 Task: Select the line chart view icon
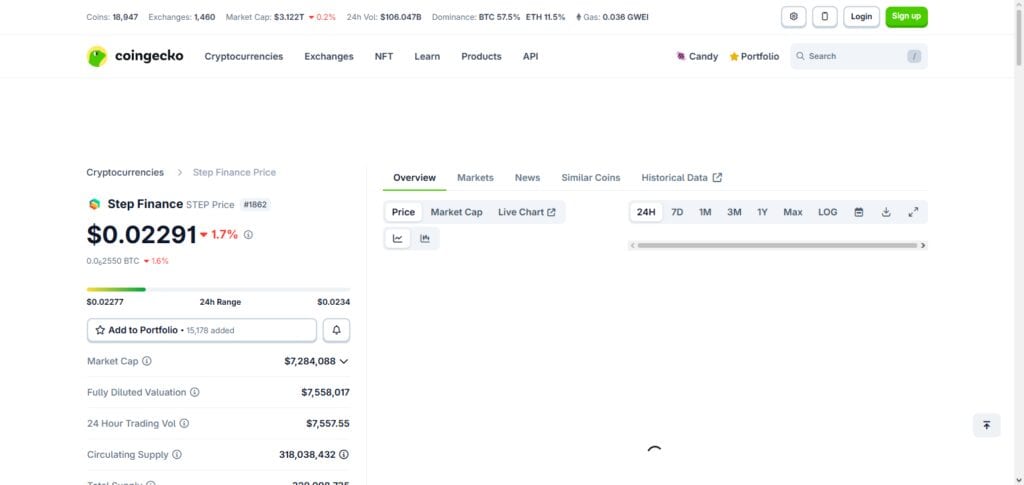pyautogui.click(x=397, y=238)
